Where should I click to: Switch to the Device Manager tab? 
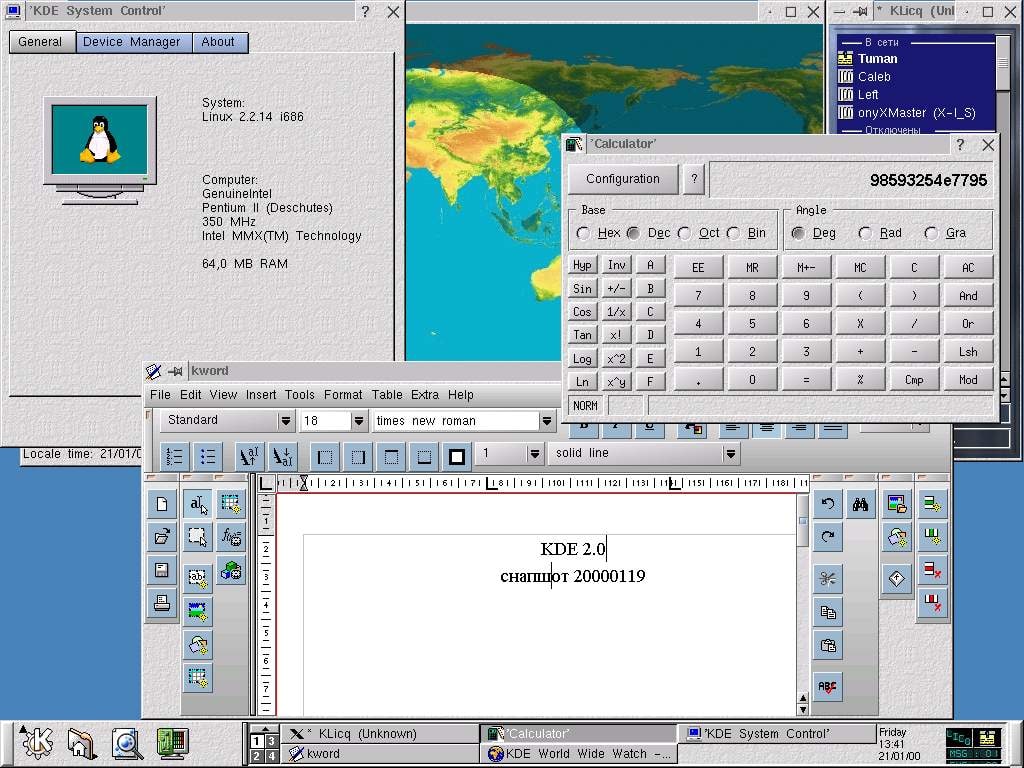click(x=134, y=42)
